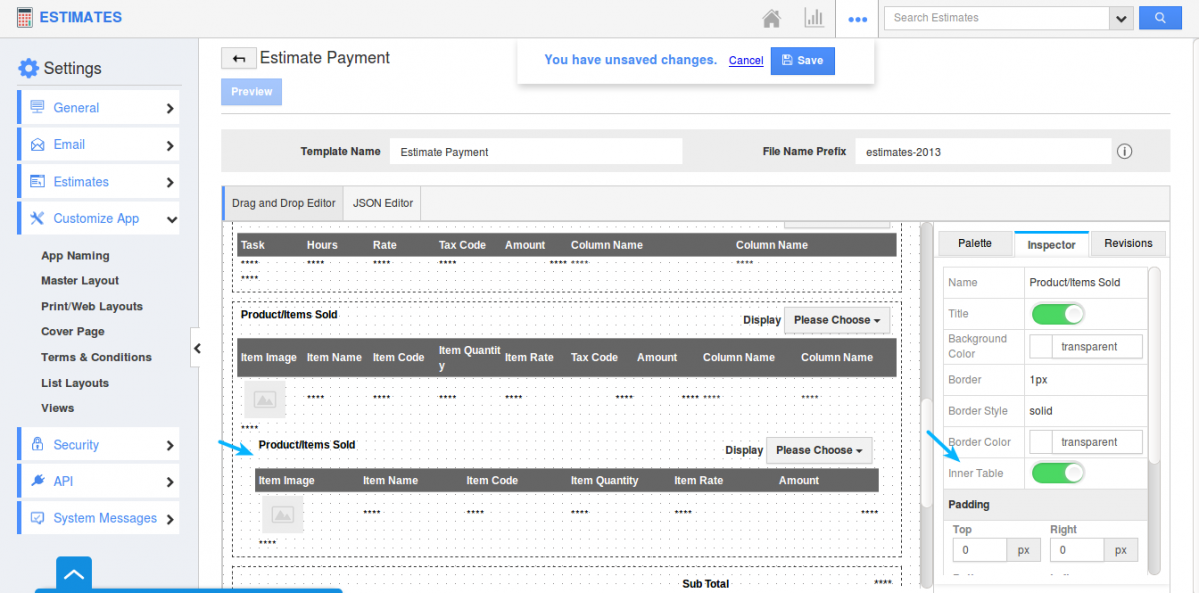This screenshot has width=1199, height=593.
Task: Open Cover Page settings
Action: coord(73,331)
